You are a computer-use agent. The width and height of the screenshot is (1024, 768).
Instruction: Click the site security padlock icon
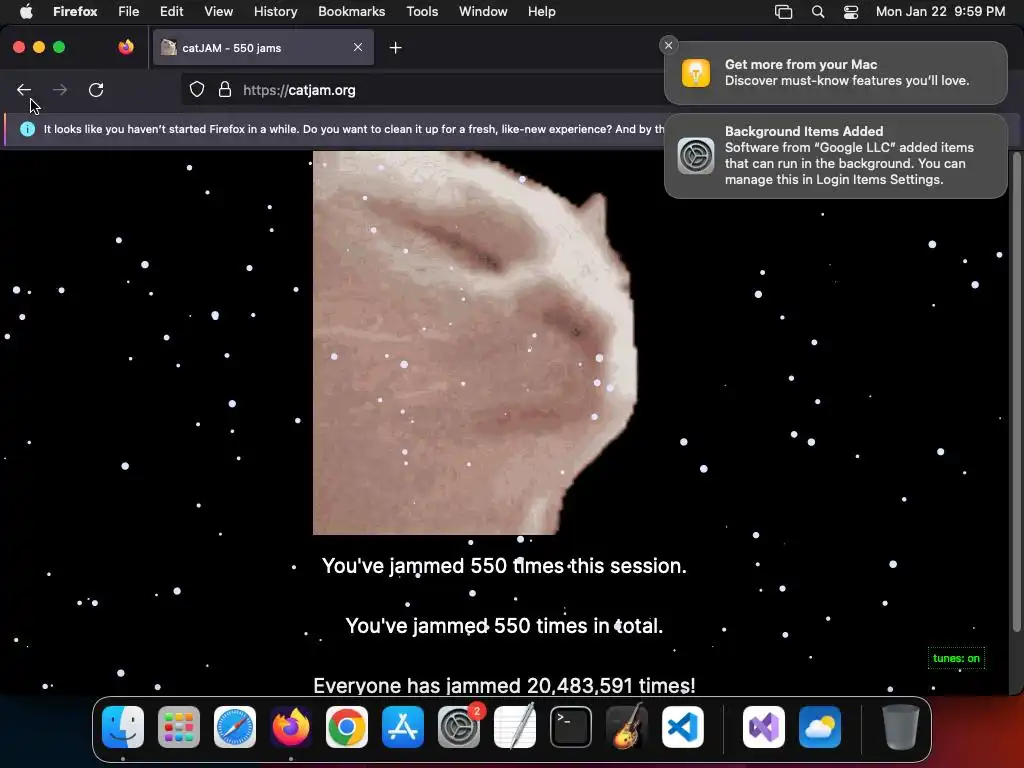(225, 90)
